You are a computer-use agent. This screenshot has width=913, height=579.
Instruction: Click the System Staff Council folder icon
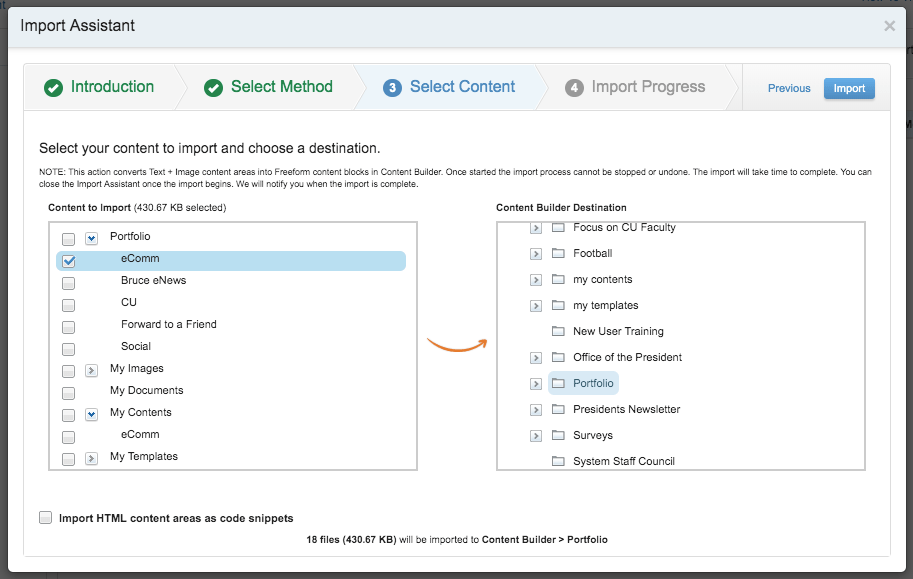point(558,461)
